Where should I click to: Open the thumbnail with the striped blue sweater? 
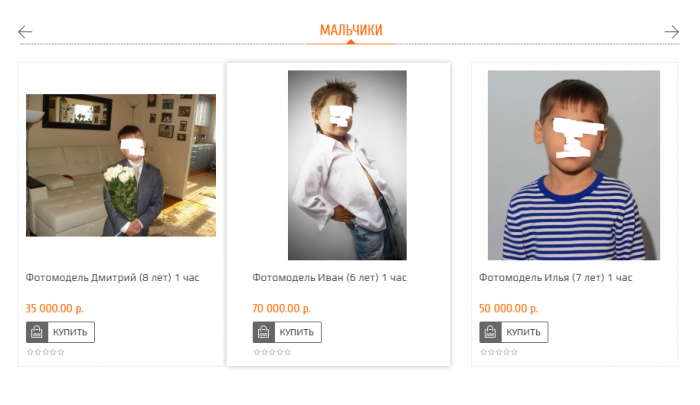coord(574,165)
